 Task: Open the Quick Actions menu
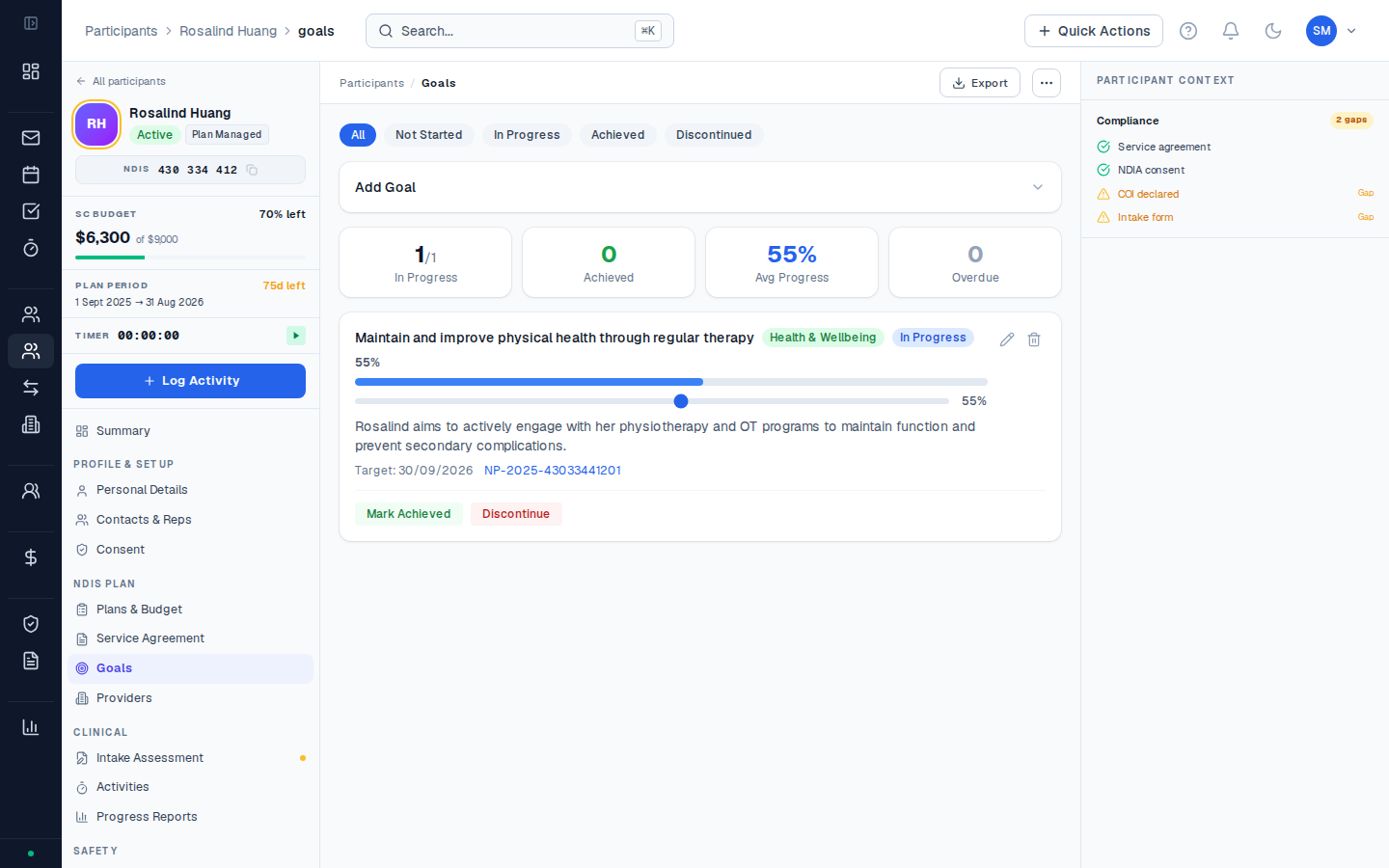[x=1094, y=31]
